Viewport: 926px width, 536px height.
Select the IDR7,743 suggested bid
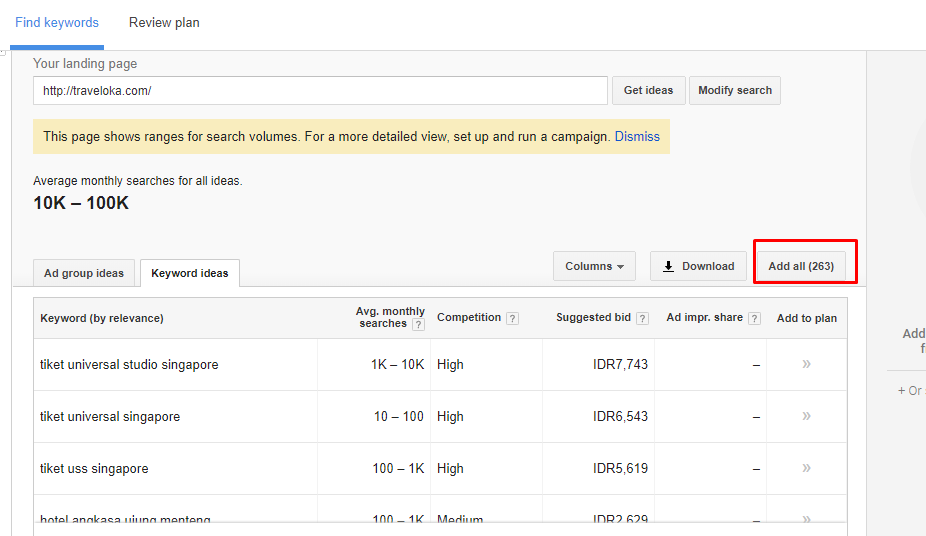pyautogui.click(x=620, y=365)
